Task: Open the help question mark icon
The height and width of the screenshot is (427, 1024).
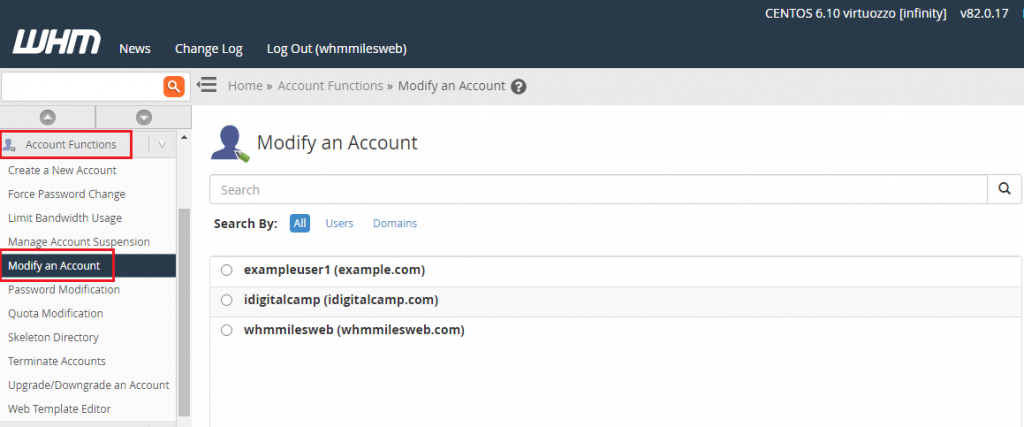Action: 519,86
